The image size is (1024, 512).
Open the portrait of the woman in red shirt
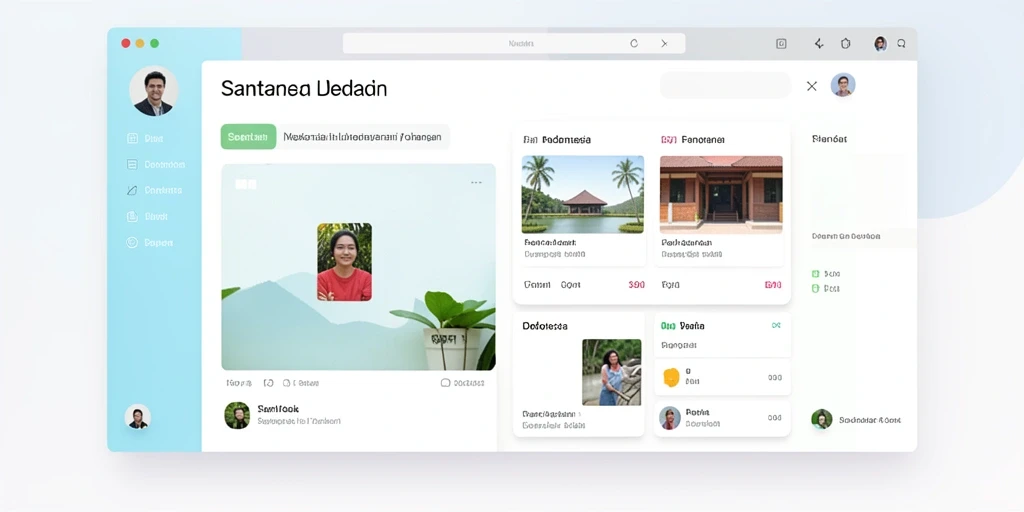344,262
